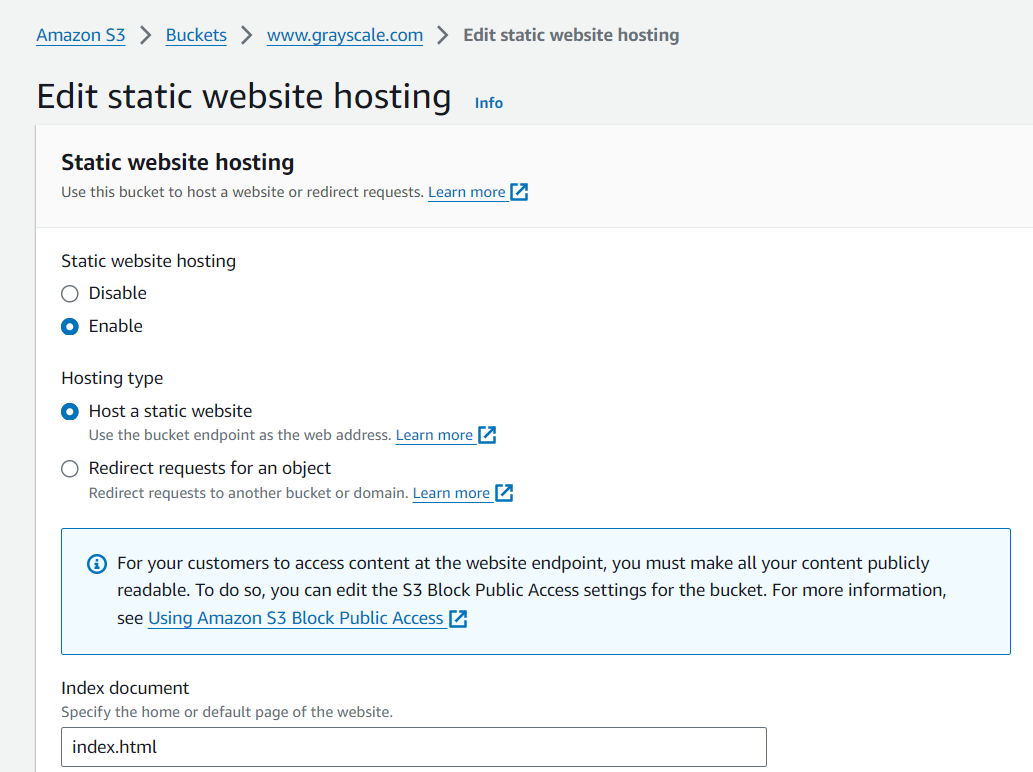
Task: Go to Amazon S3 breadcrumb link
Action: (x=81, y=35)
